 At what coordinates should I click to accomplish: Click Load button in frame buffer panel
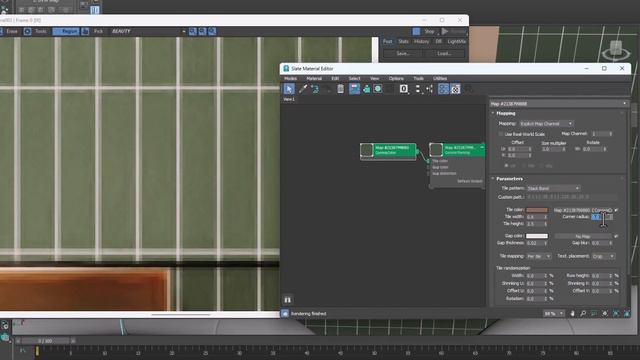click(x=444, y=53)
